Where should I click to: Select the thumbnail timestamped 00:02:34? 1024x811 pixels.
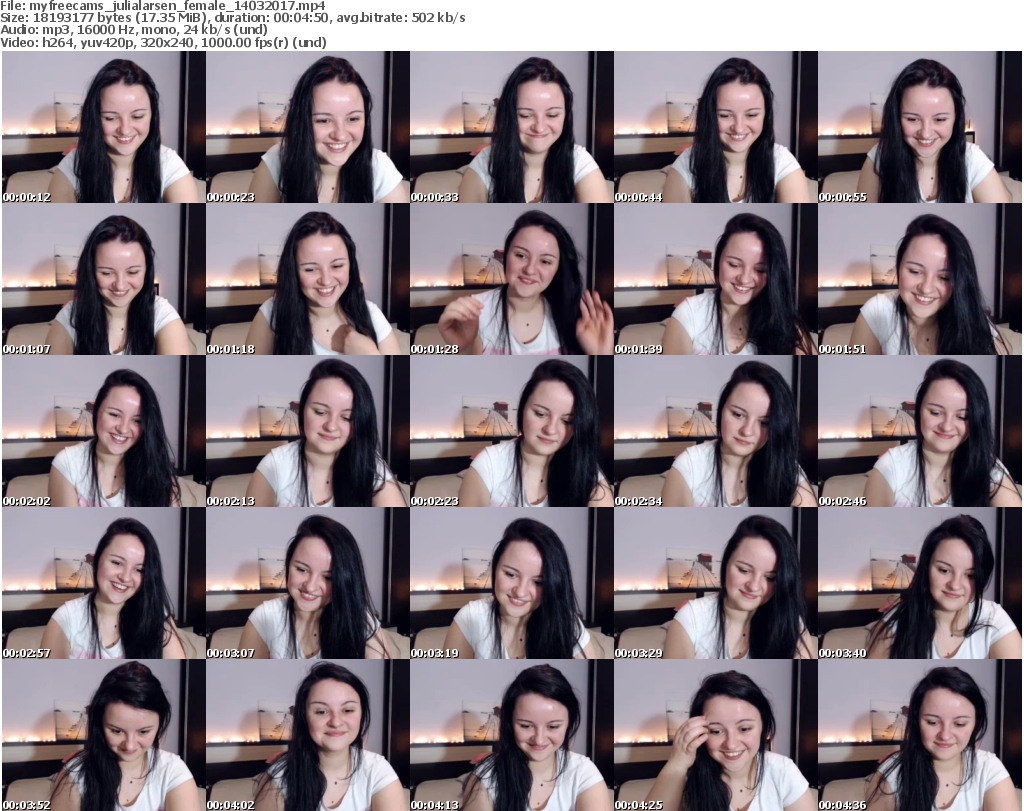click(x=716, y=431)
